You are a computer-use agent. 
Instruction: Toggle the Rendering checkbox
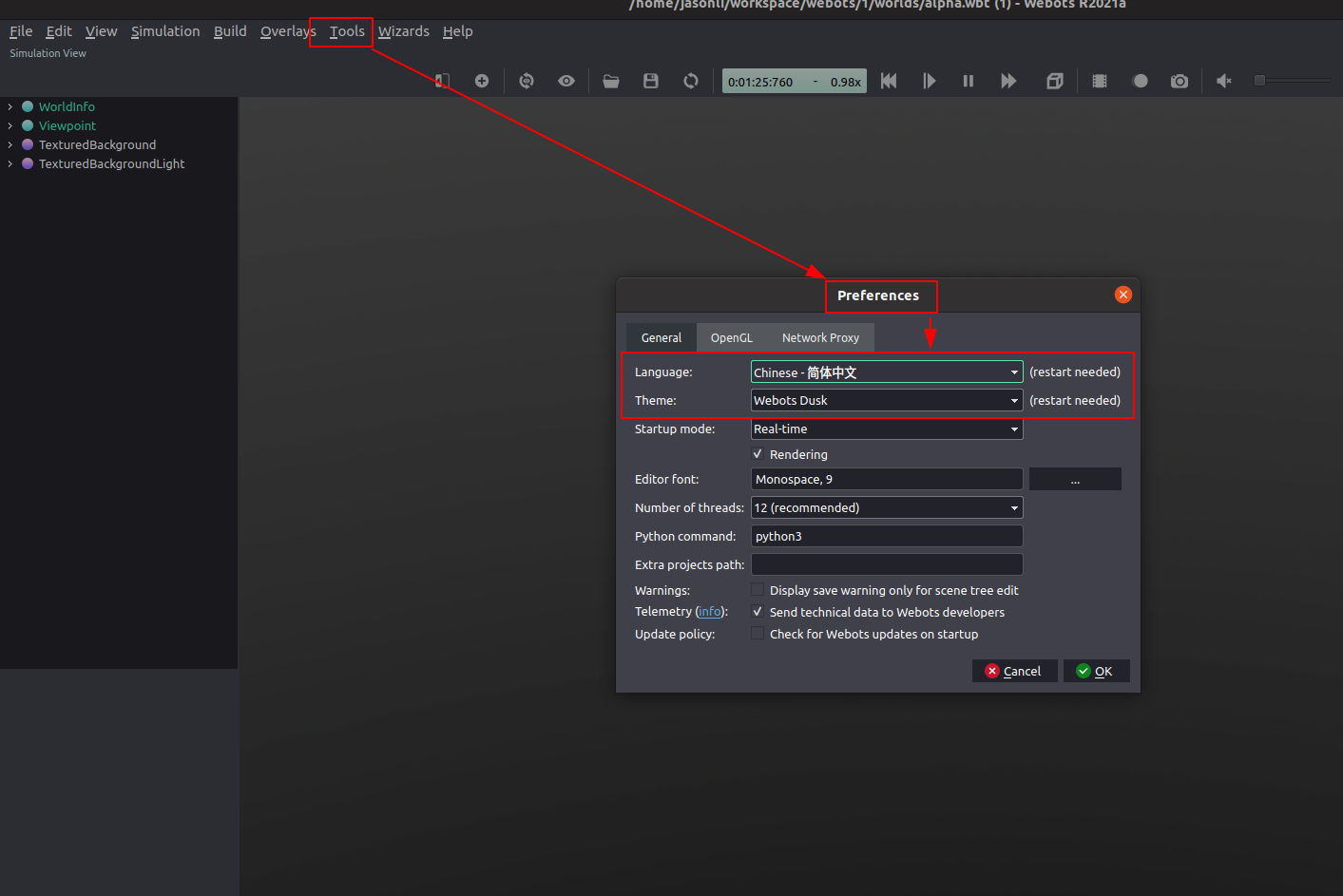click(758, 454)
